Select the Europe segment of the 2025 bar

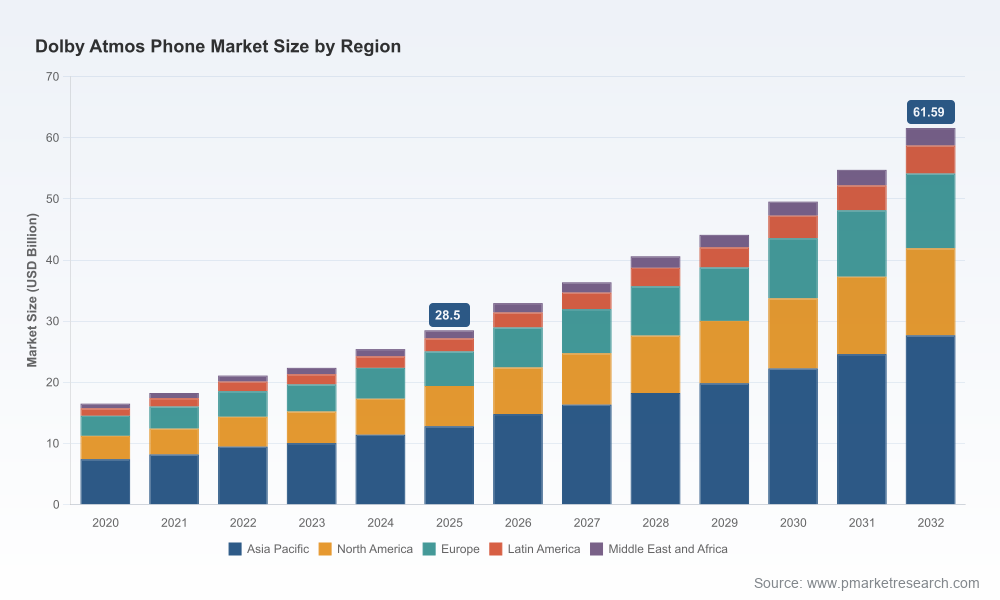click(450, 369)
